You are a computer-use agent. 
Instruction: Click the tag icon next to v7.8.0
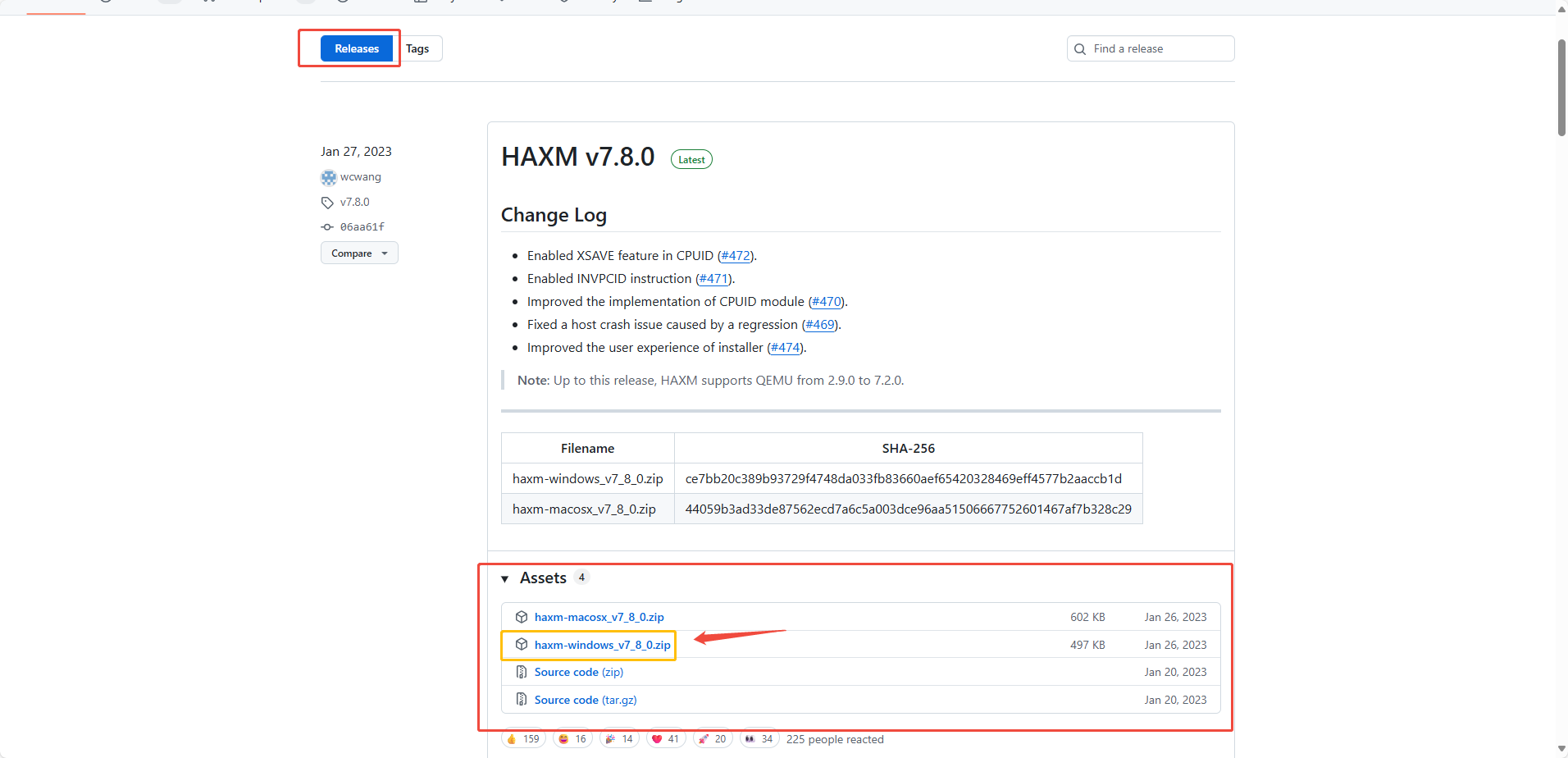click(x=327, y=203)
